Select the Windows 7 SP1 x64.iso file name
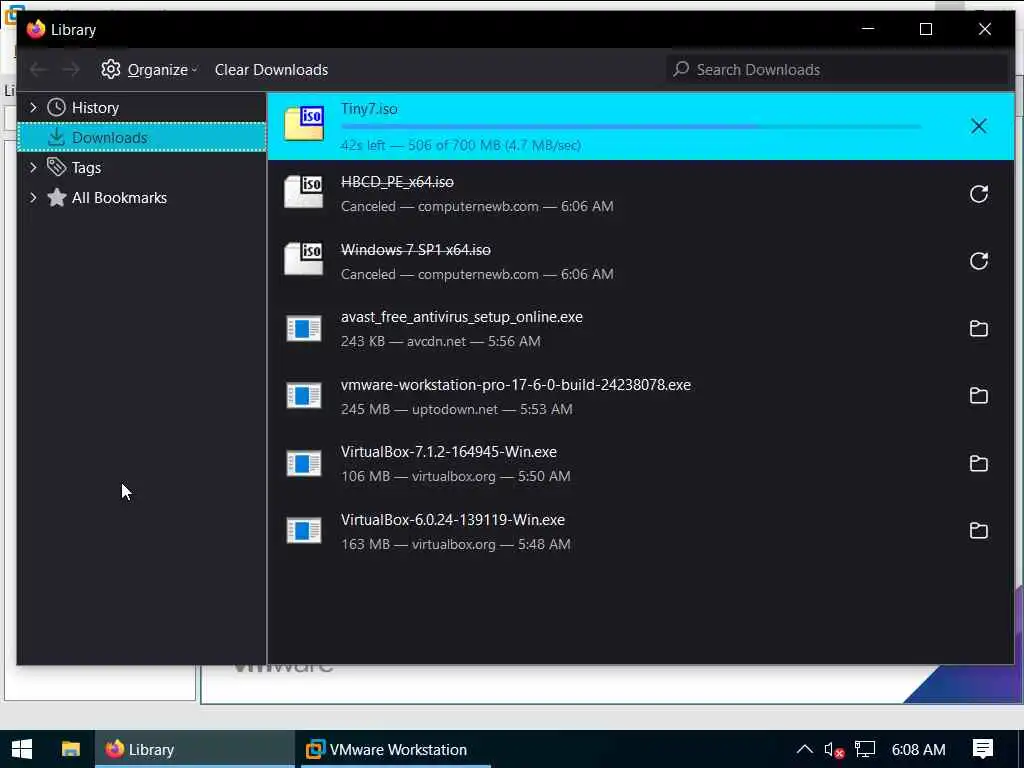The image size is (1024, 768). click(416, 249)
